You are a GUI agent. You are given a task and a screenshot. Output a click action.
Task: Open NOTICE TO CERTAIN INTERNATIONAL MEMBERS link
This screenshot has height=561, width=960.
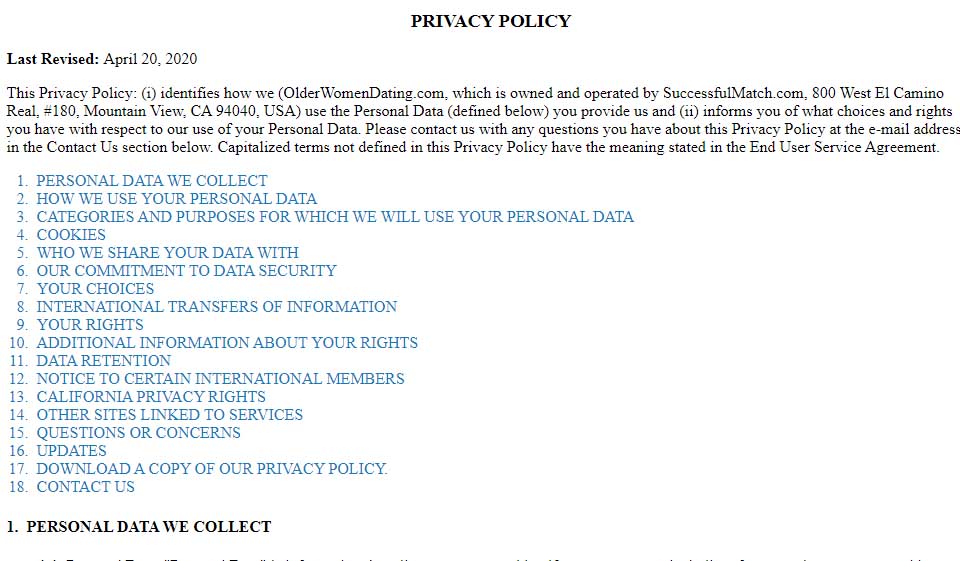pos(220,379)
